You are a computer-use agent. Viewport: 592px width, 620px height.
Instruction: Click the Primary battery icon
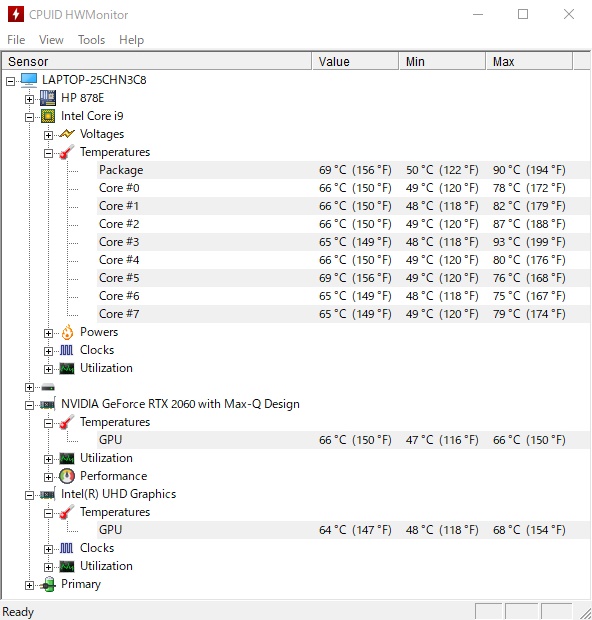coord(48,584)
